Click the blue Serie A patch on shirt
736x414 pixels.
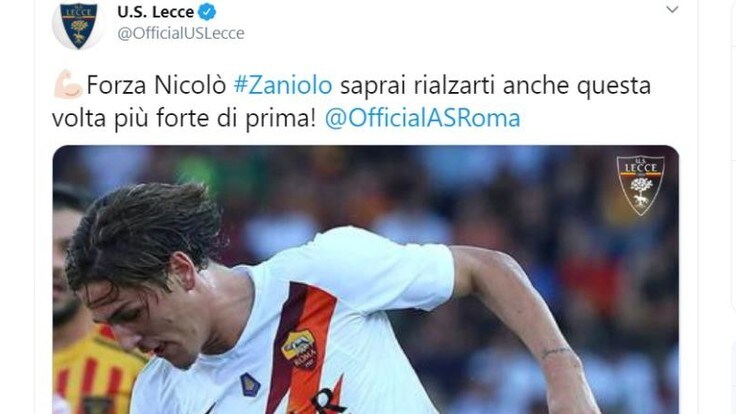(250, 385)
